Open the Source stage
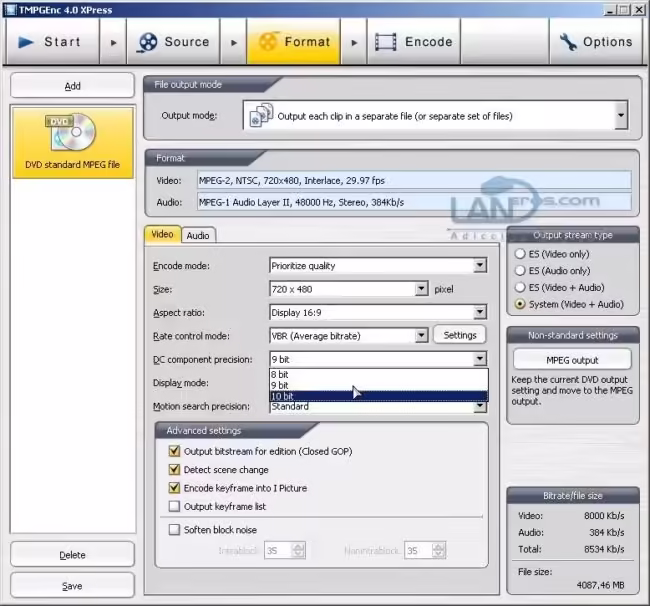Viewport: 650px width, 606px height. pyautogui.click(x=173, y=42)
